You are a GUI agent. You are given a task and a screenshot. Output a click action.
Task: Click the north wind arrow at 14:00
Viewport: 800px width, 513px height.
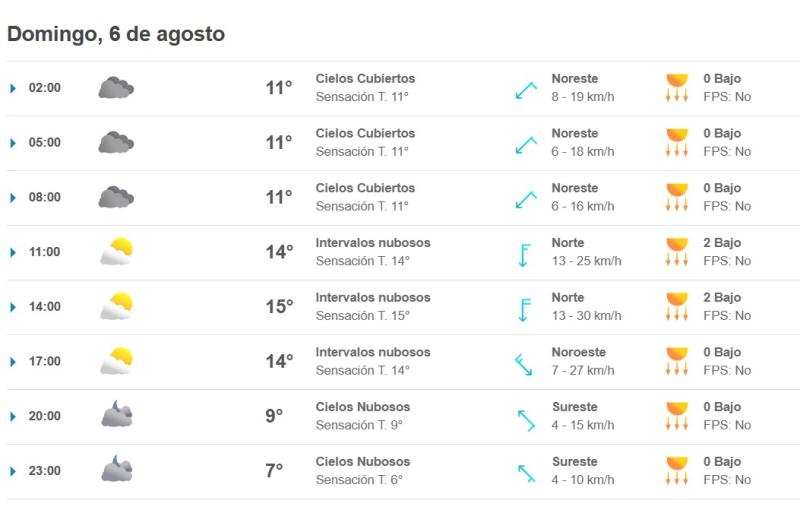coord(524,307)
